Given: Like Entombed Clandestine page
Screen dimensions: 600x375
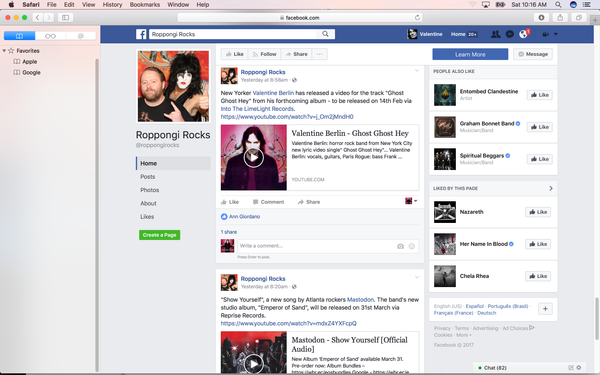Looking at the screenshot, I should click(x=540, y=95).
